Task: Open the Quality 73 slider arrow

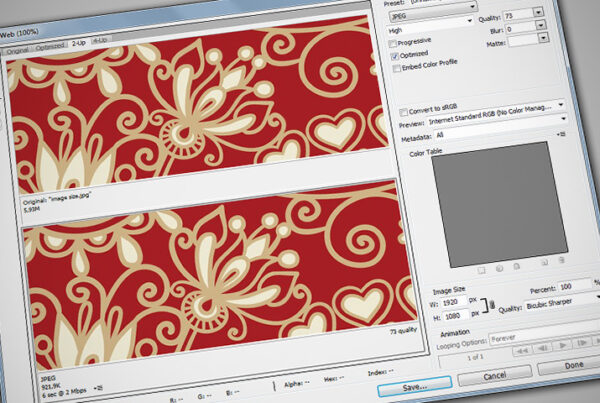Action: (538, 12)
